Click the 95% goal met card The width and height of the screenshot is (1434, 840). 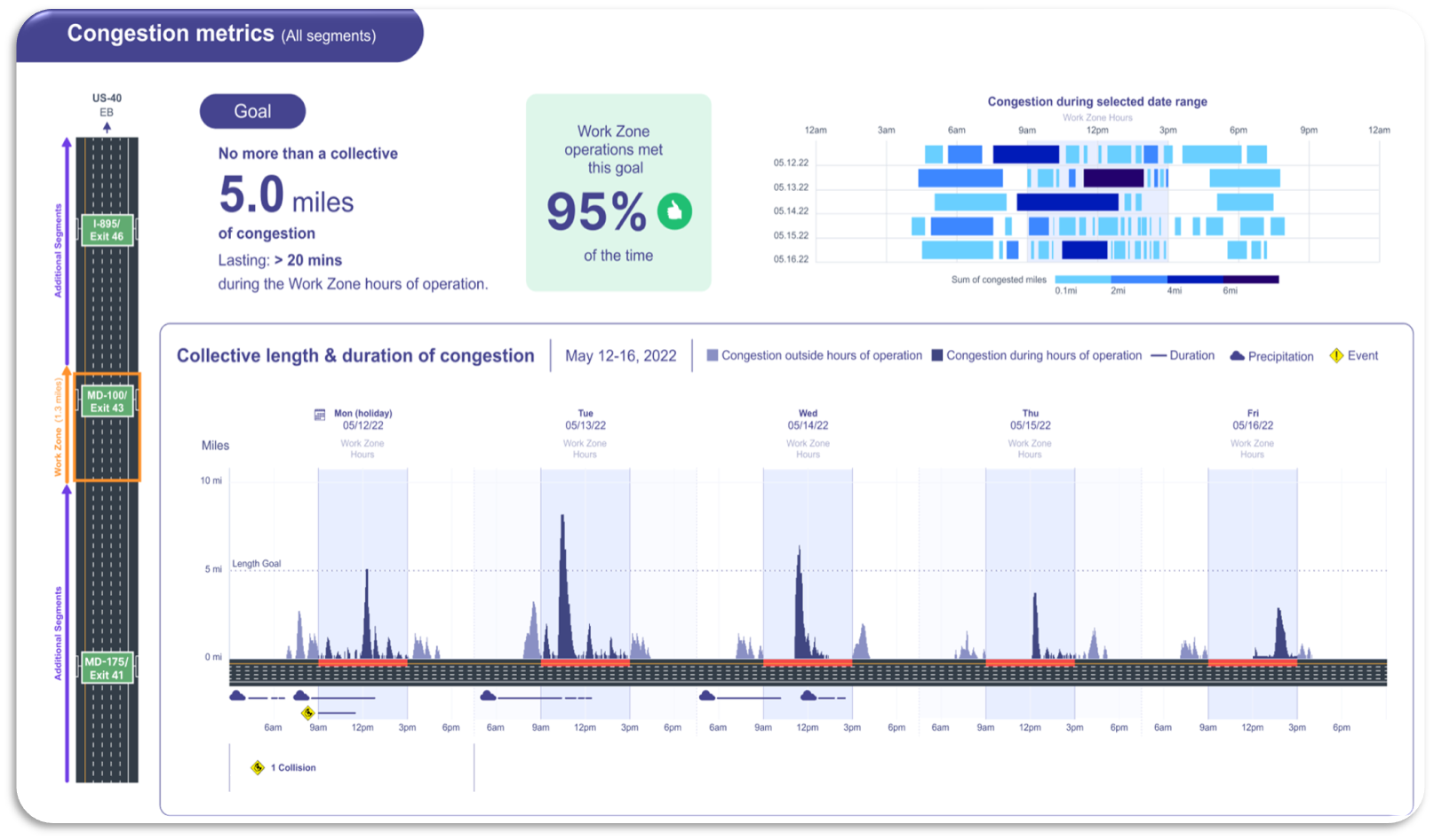[618, 193]
